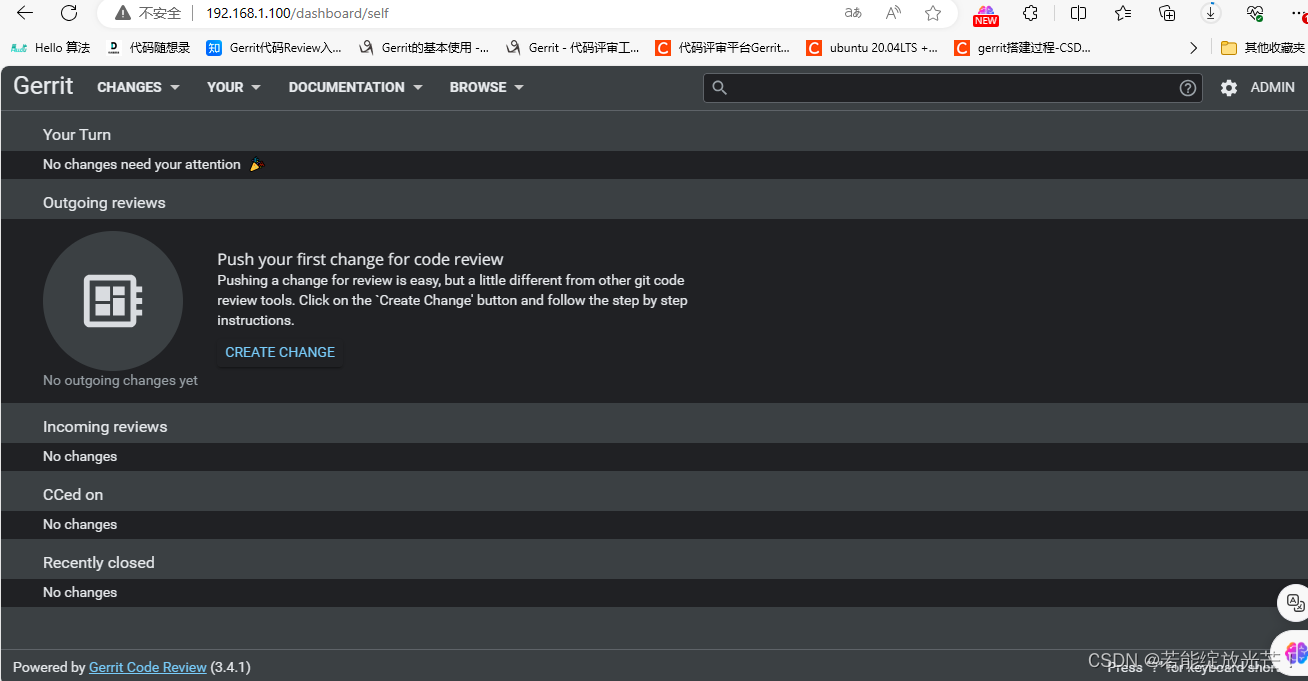Open the browser settings and more menu

pyautogui.click(x=1298, y=12)
